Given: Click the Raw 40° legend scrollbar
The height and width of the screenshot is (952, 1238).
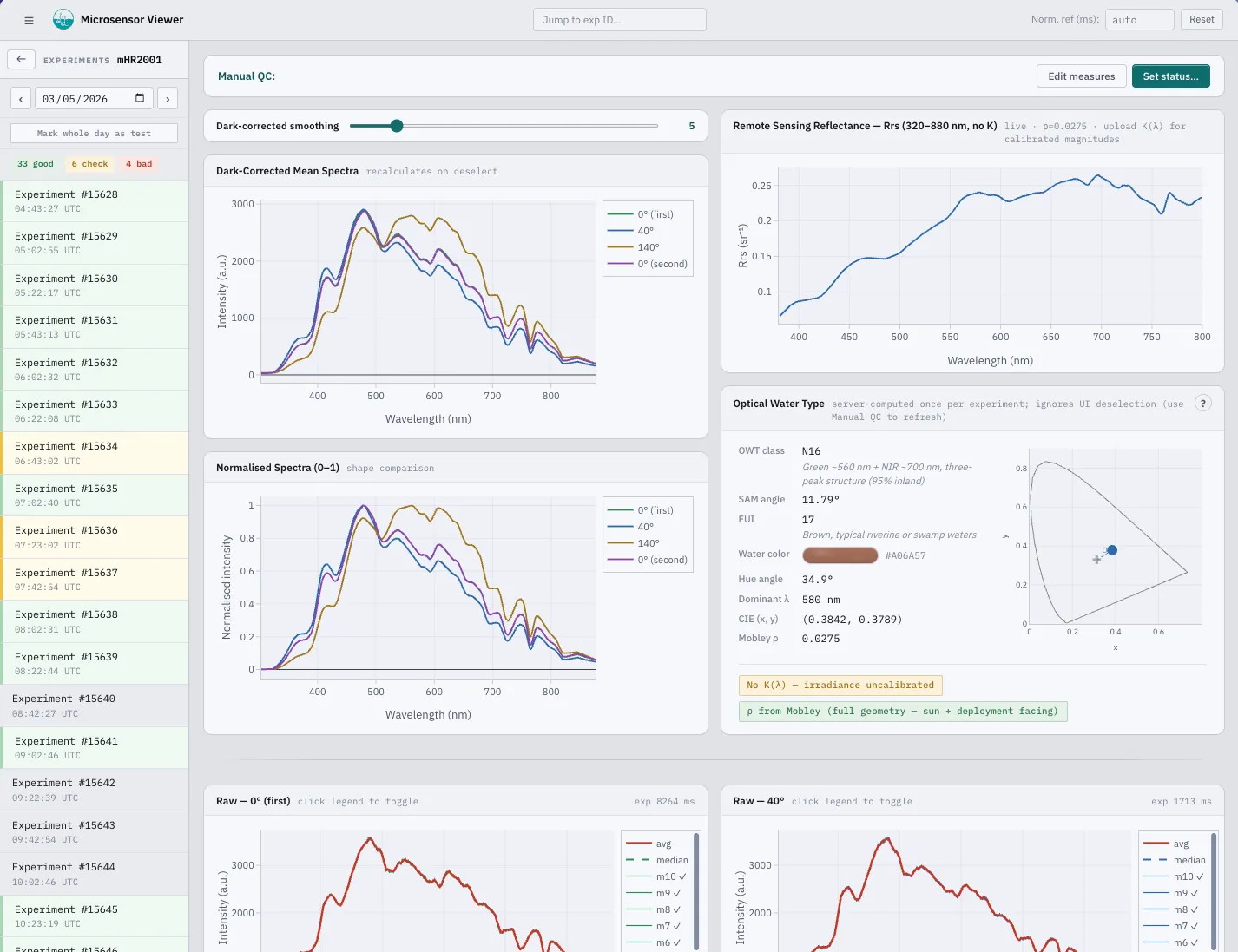Looking at the screenshot, I should [x=1214, y=890].
